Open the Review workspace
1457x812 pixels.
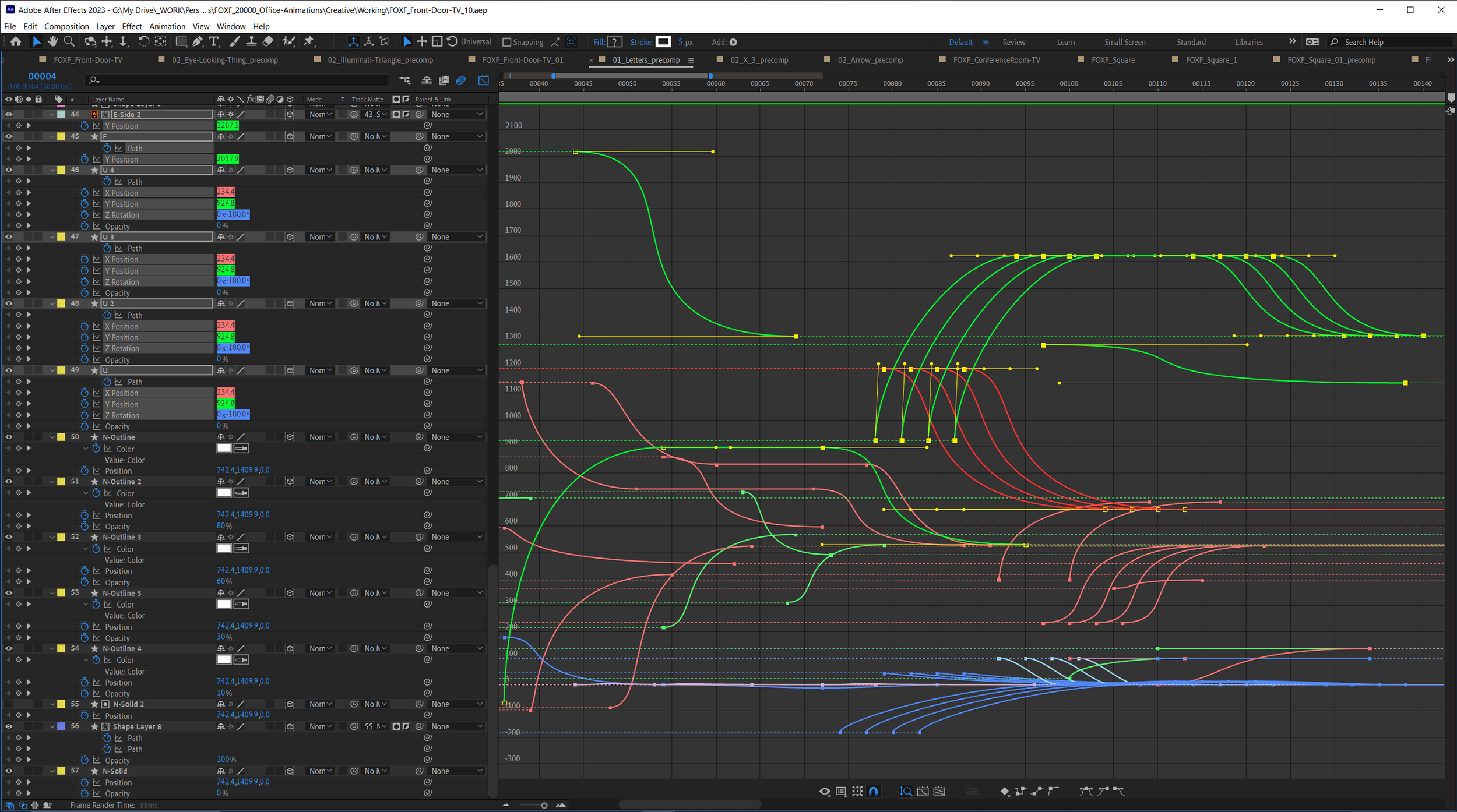pos(1014,41)
